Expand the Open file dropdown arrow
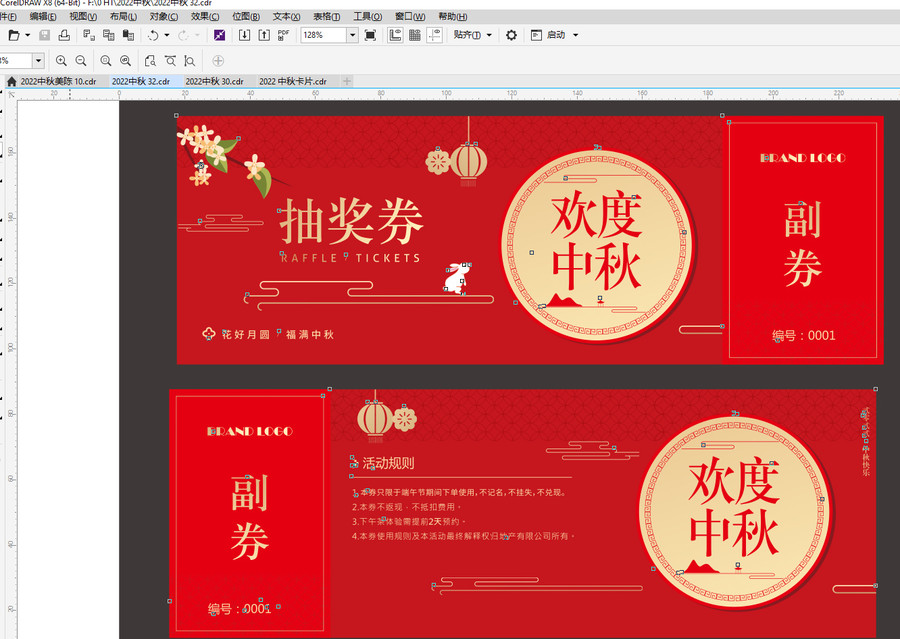The height and width of the screenshot is (639, 900). (28, 35)
